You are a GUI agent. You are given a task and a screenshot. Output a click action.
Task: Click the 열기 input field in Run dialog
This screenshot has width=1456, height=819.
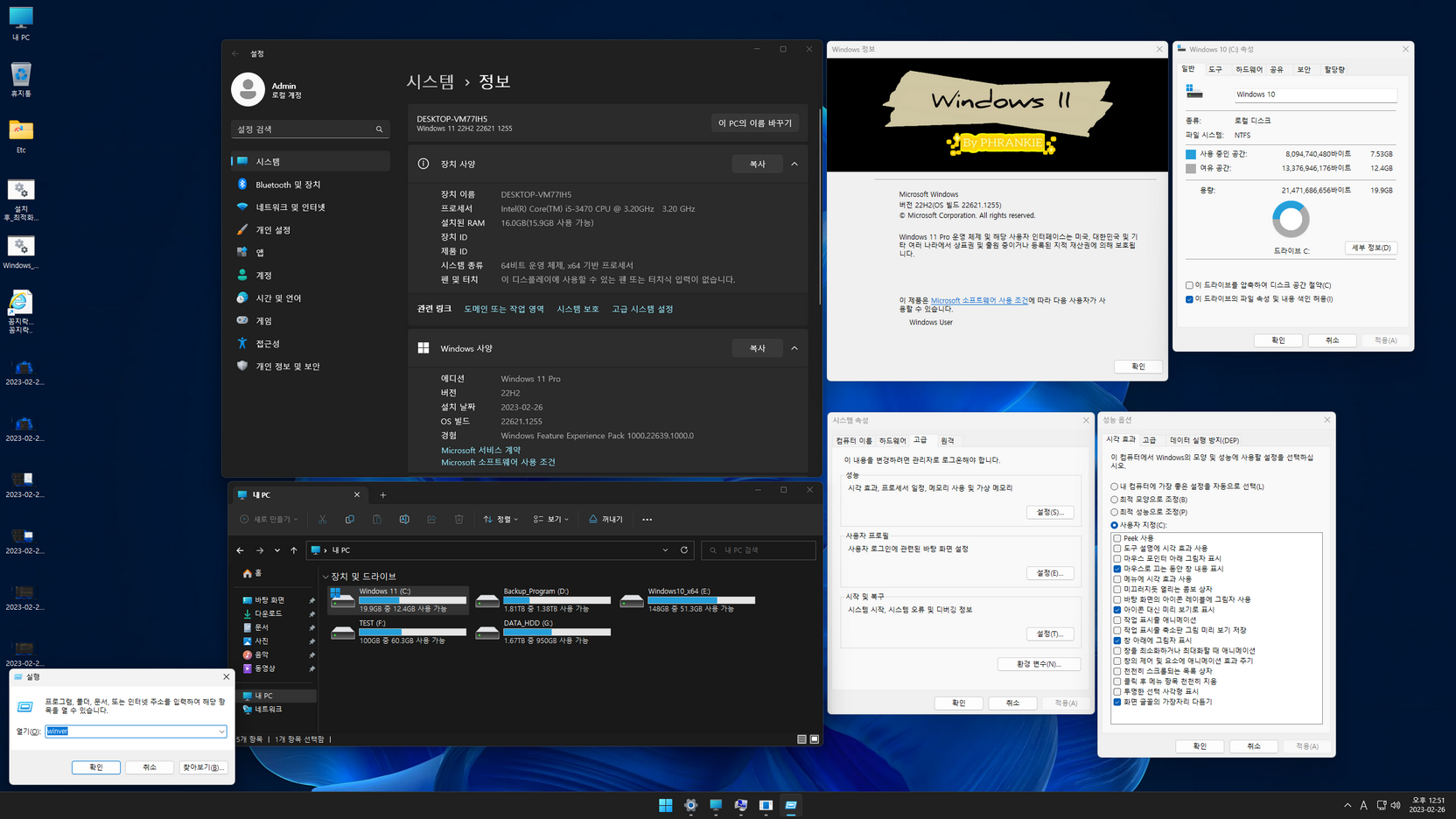coord(136,731)
